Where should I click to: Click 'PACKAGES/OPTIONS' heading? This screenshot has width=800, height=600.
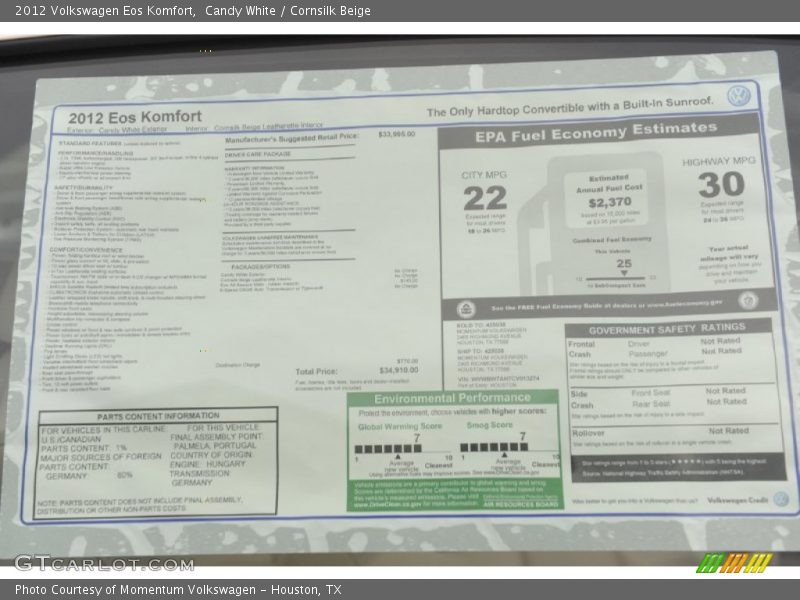[x=260, y=267]
